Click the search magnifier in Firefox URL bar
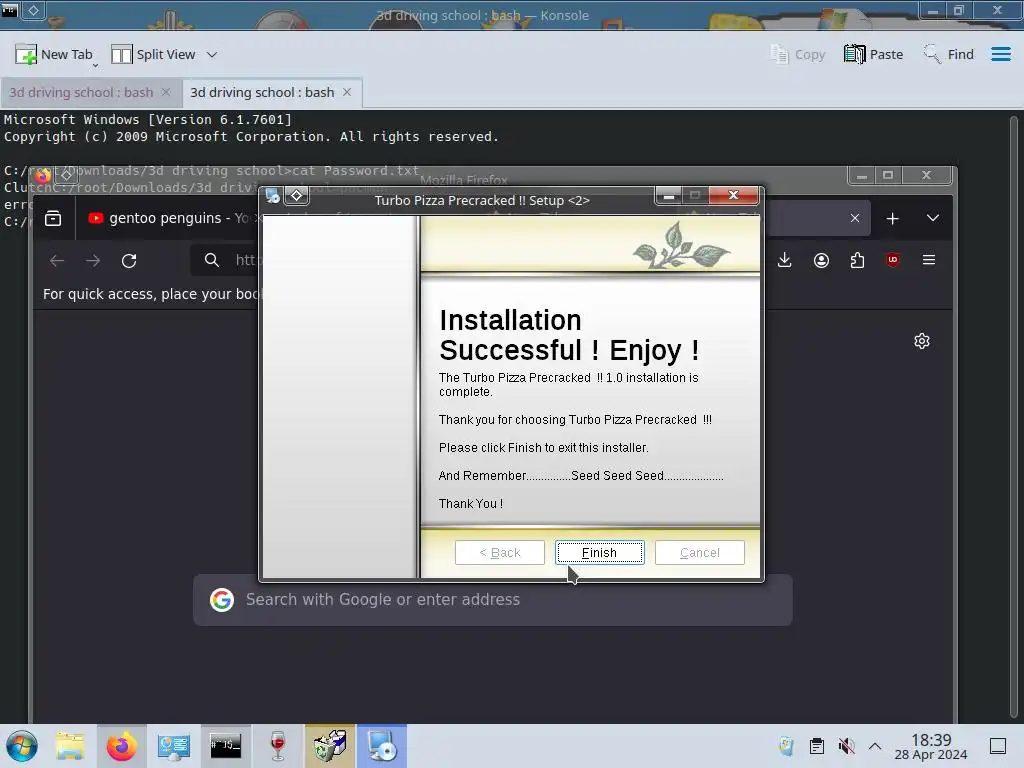 pyautogui.click(x=212, y=261)
